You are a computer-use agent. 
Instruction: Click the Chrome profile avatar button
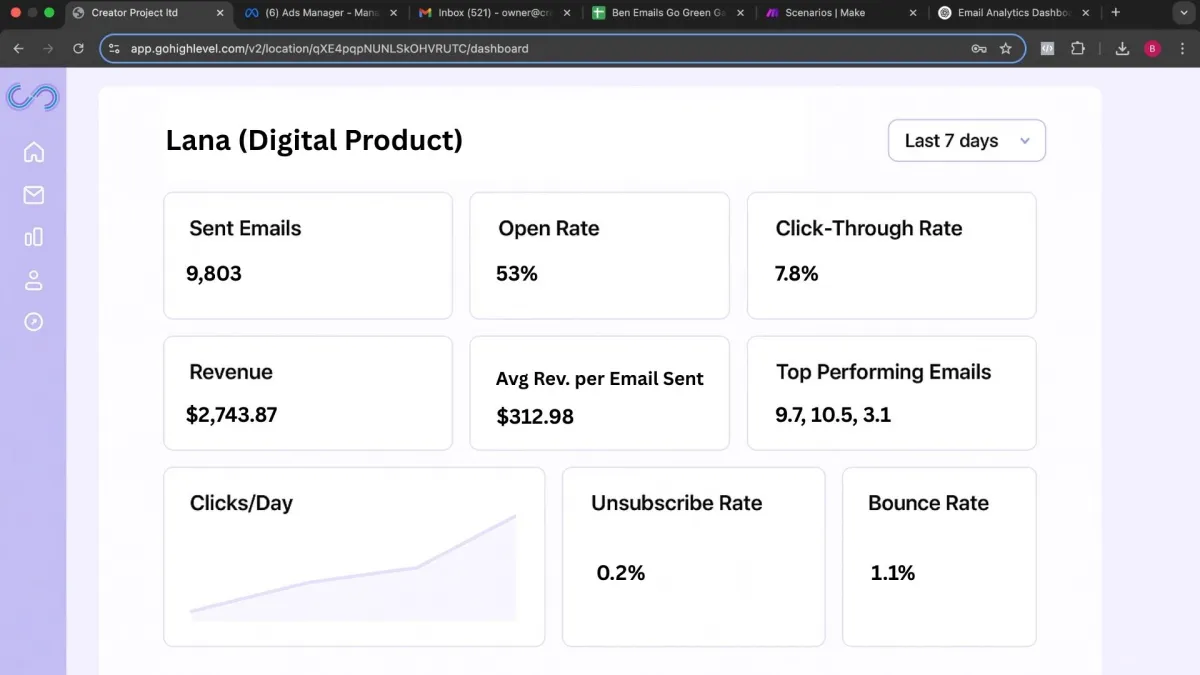1152,48
